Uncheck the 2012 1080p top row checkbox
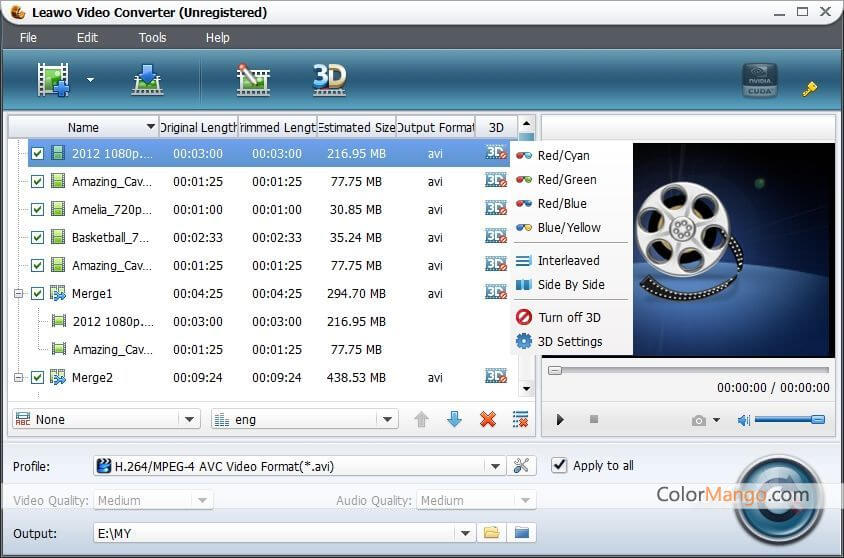Viewport: 844px width, 558px height. tap(37, 153)
